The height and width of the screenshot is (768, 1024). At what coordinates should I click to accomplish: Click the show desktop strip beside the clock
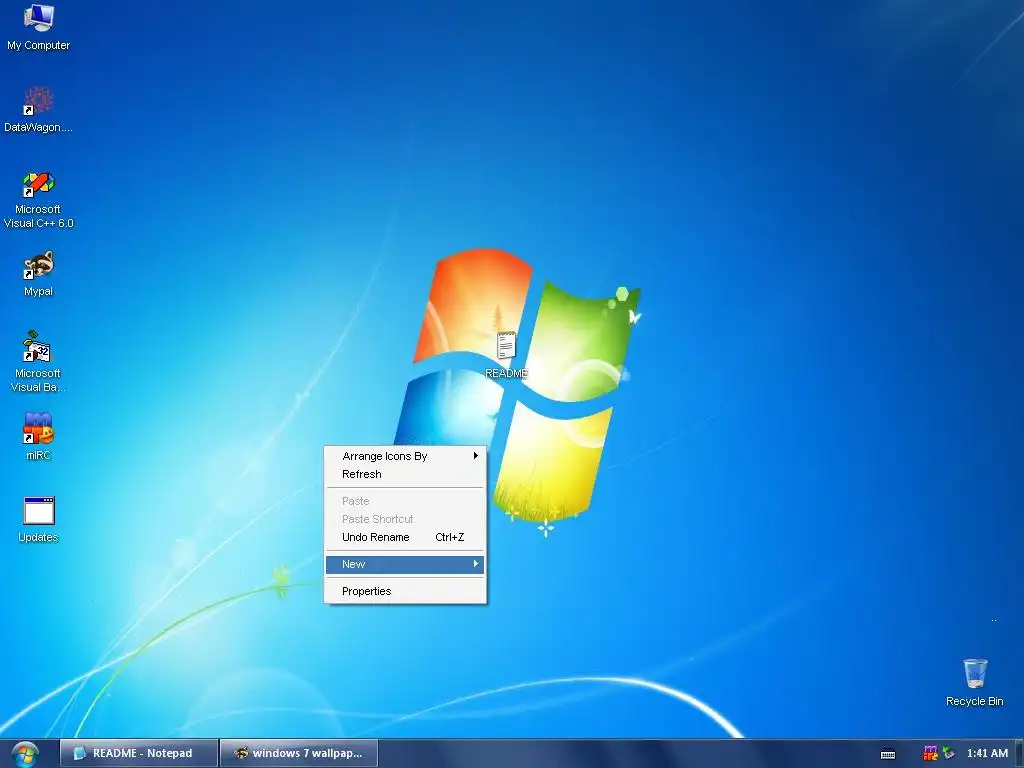pyautogui.click(x=1019, y=753)
